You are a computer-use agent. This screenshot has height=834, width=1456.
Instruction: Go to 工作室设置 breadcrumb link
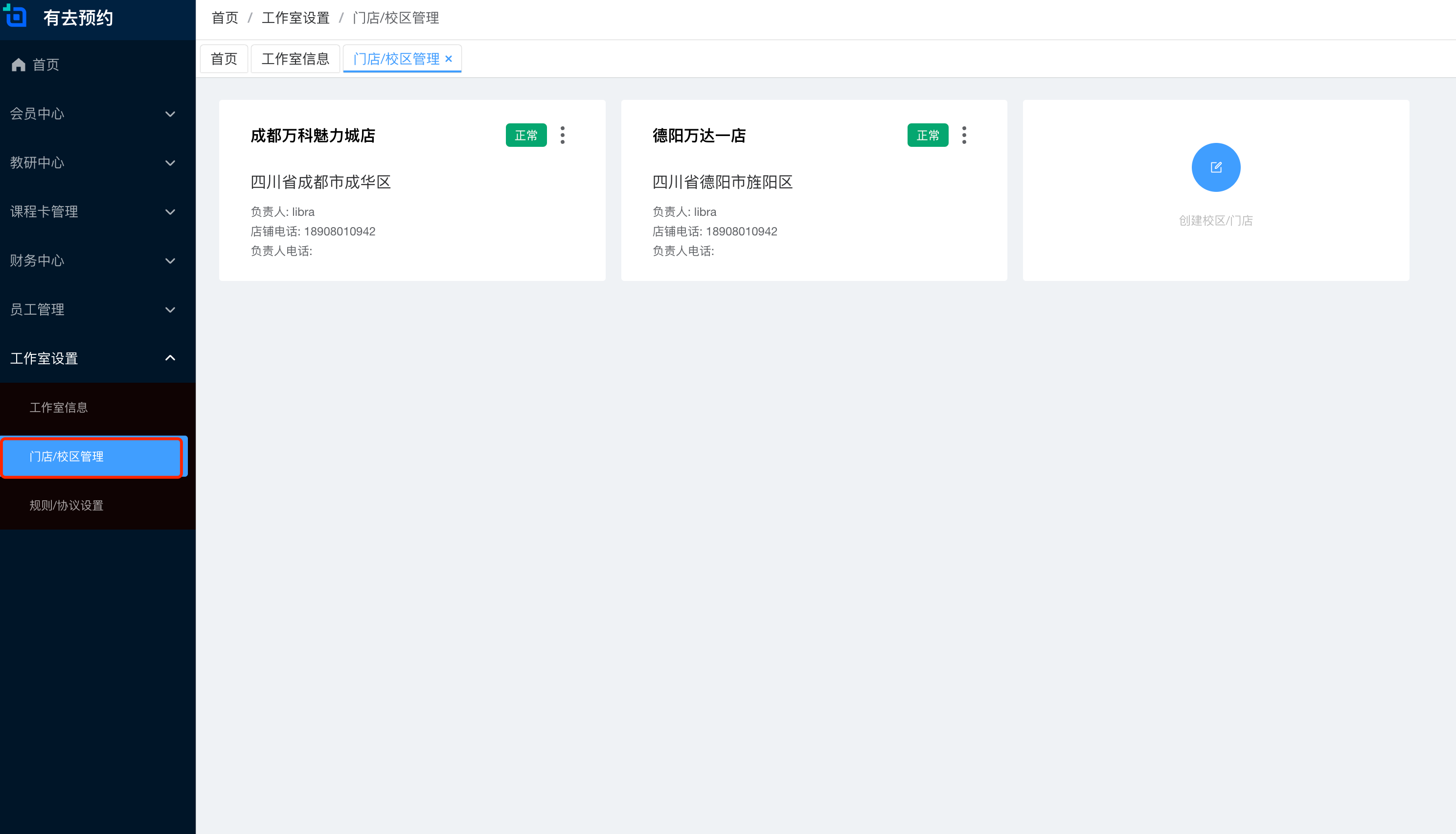point(296,18)
